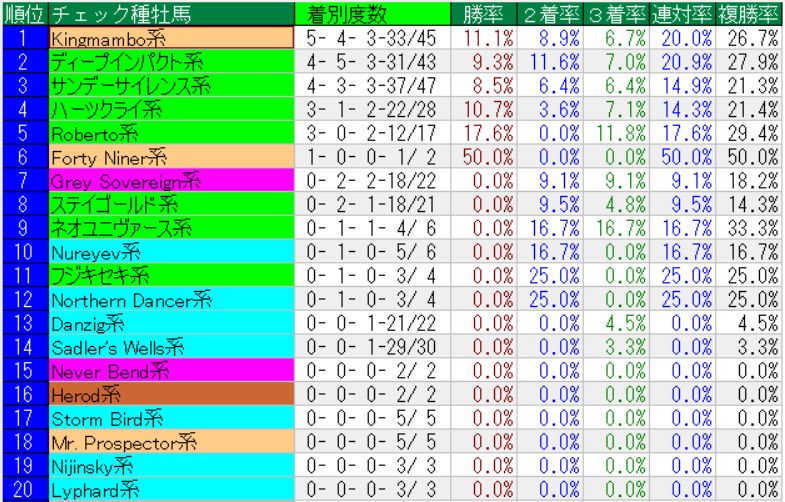Select the 勝率 column header
785x502 pixels.
(x=486, y=14)
